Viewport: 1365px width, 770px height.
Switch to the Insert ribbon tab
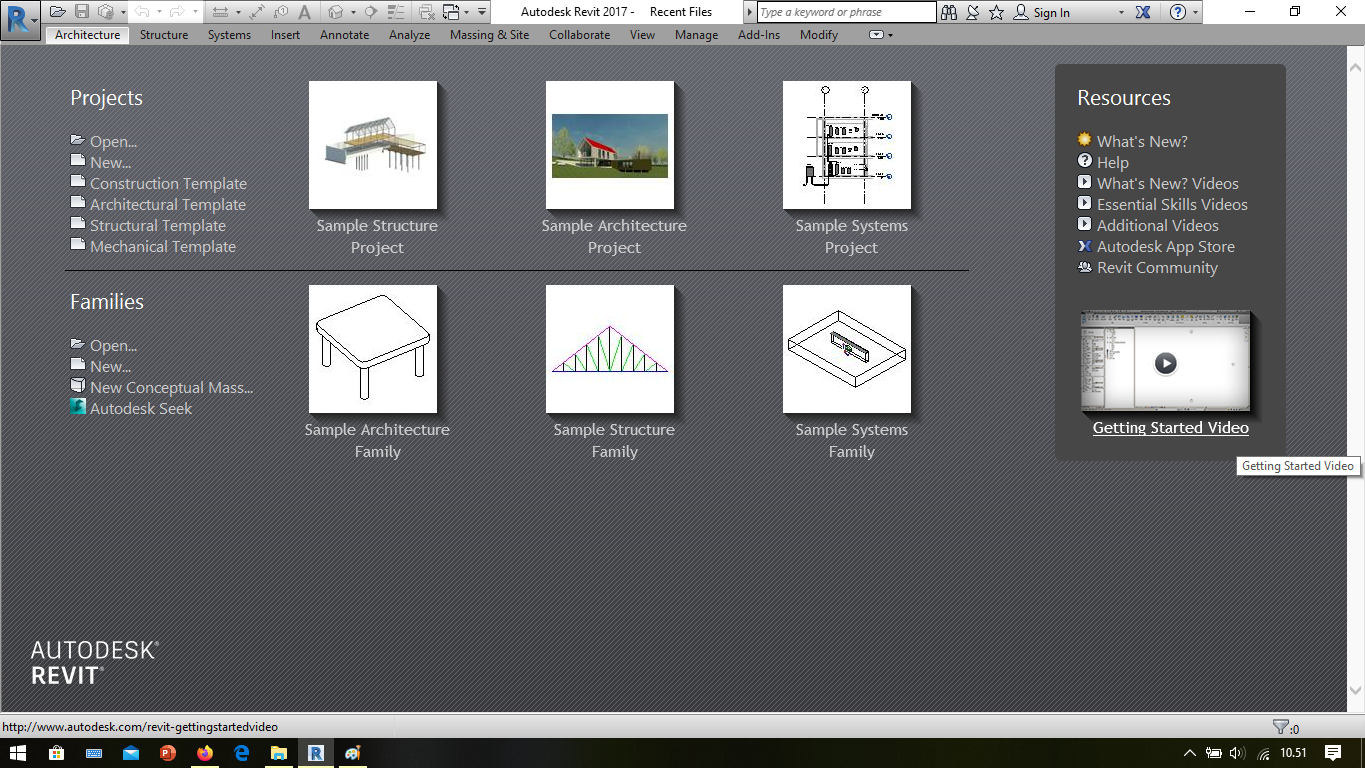coord(285,35)
